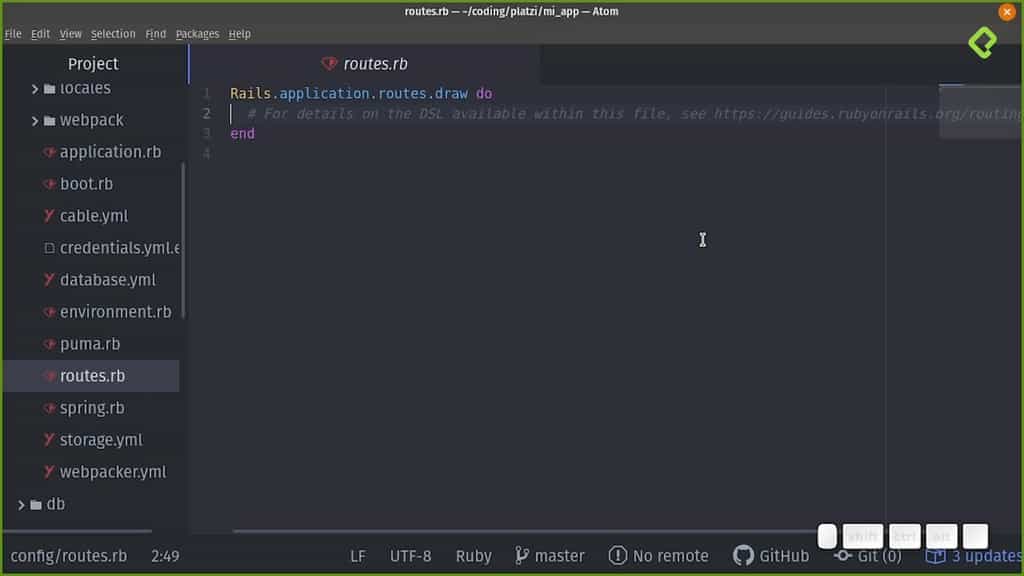The height and width of the screenshot is (576, 1024).
Task: Click the Ruby icon beside application.rb
Action: point(48,151)
